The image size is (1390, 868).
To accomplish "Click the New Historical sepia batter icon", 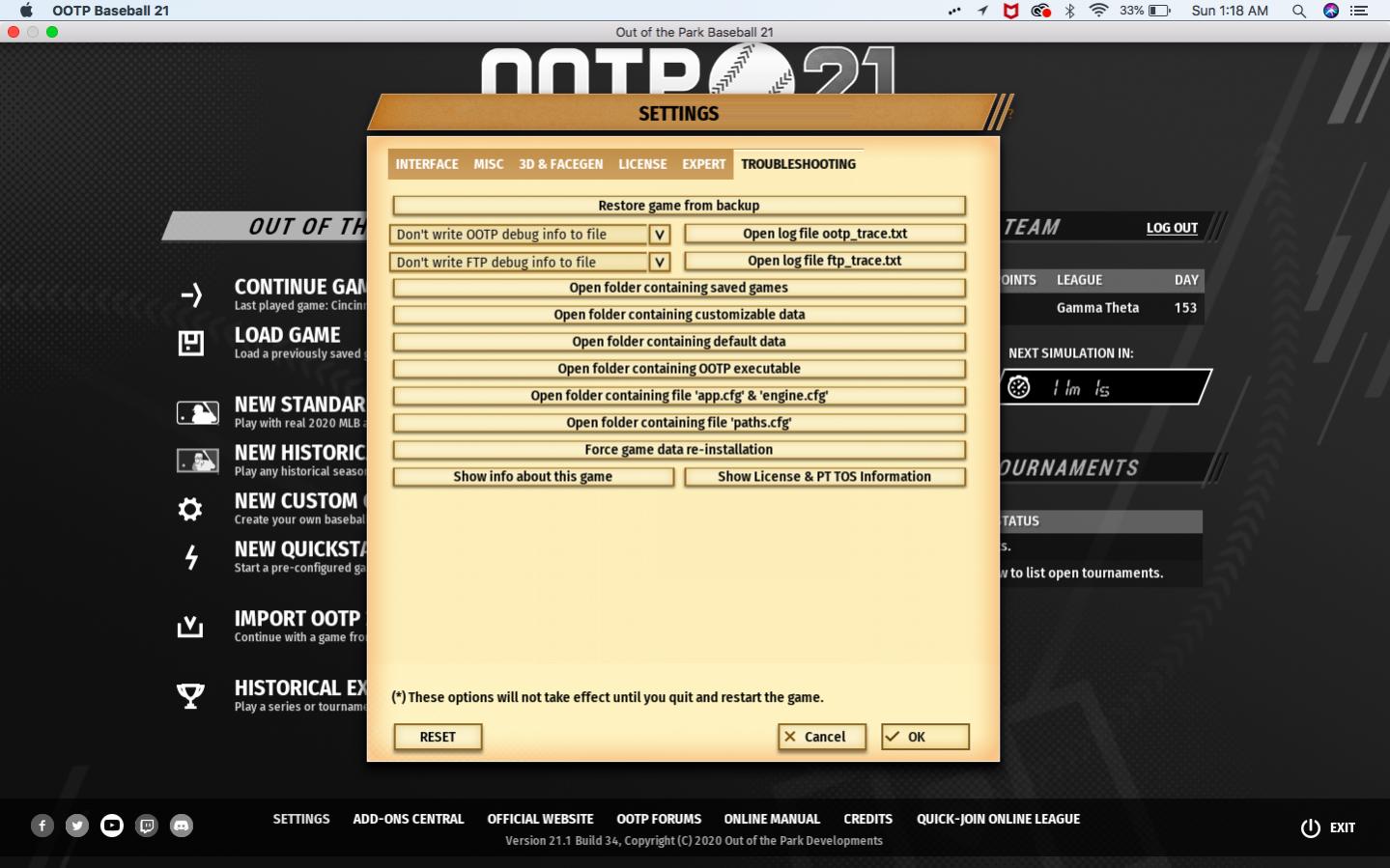I will pyautogui.click(x=197, y=459).
